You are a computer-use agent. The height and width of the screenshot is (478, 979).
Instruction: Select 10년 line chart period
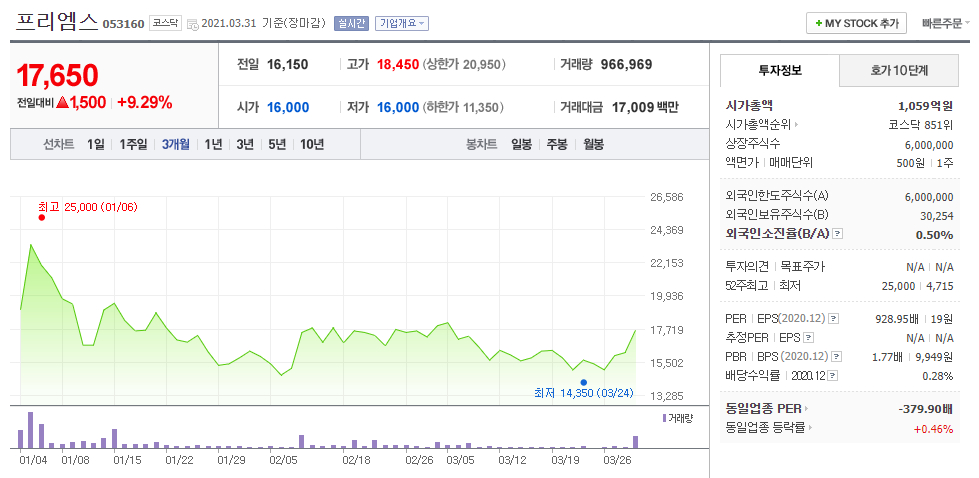click(x=312, y=145)
